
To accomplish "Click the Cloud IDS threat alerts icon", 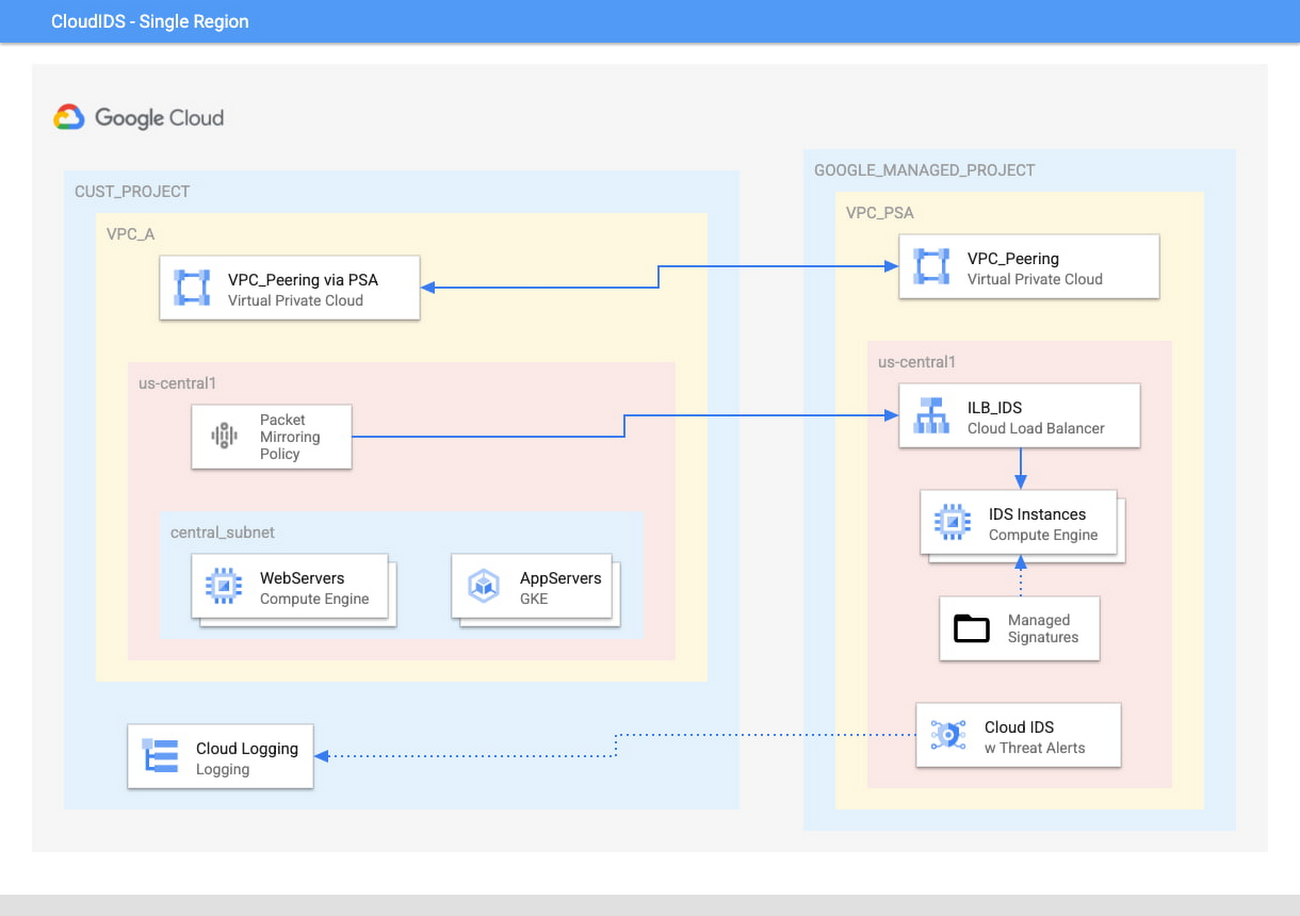I will pyautogui.click(x=946, y=735).
